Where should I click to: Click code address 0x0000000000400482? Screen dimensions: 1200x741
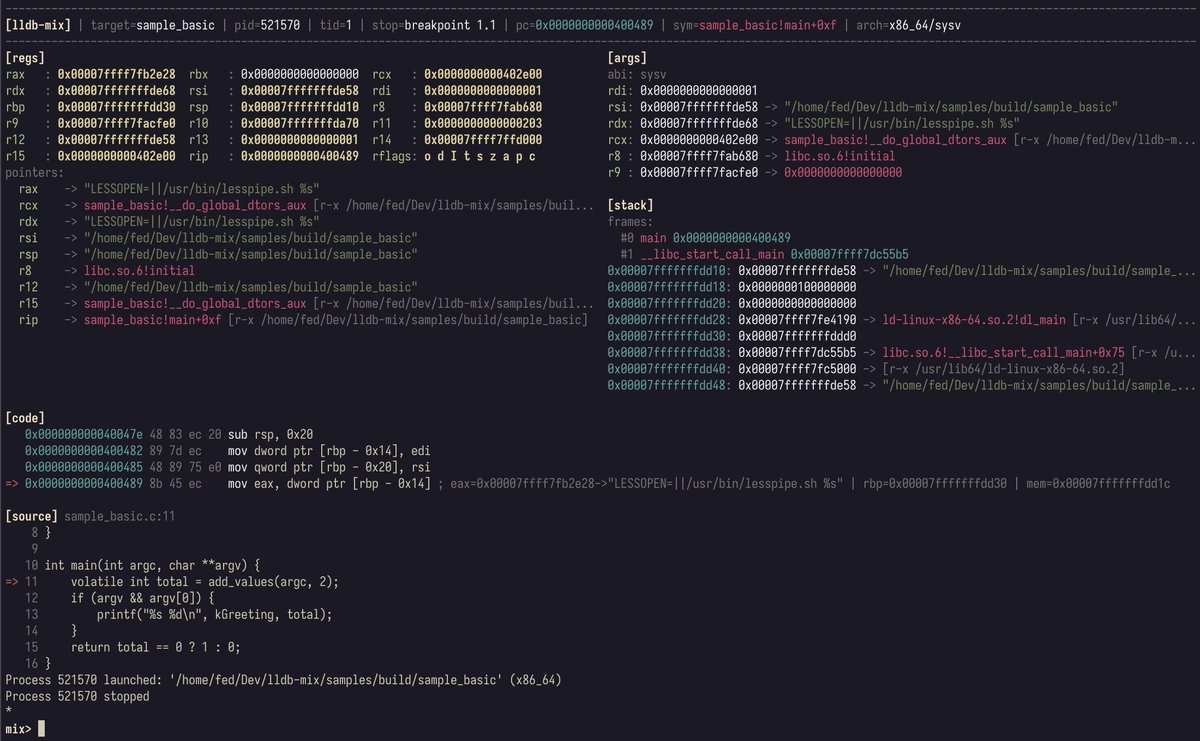coord(84,450)
